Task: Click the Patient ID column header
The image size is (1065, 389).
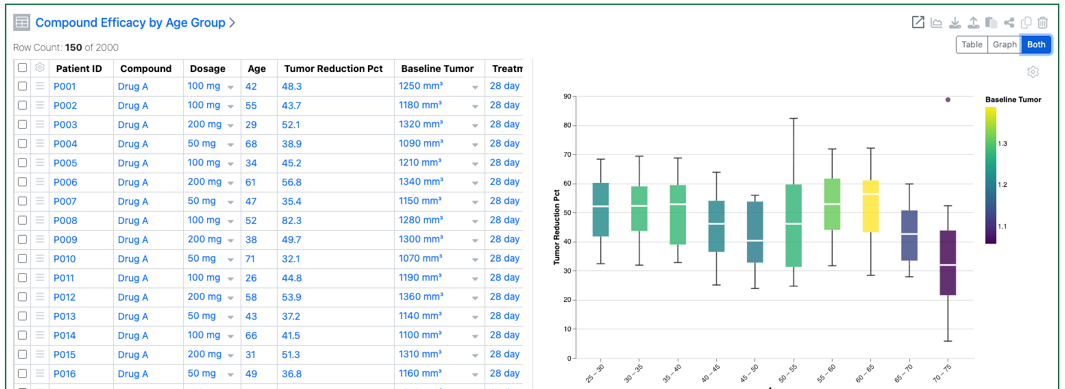Action: click(79, 69)
